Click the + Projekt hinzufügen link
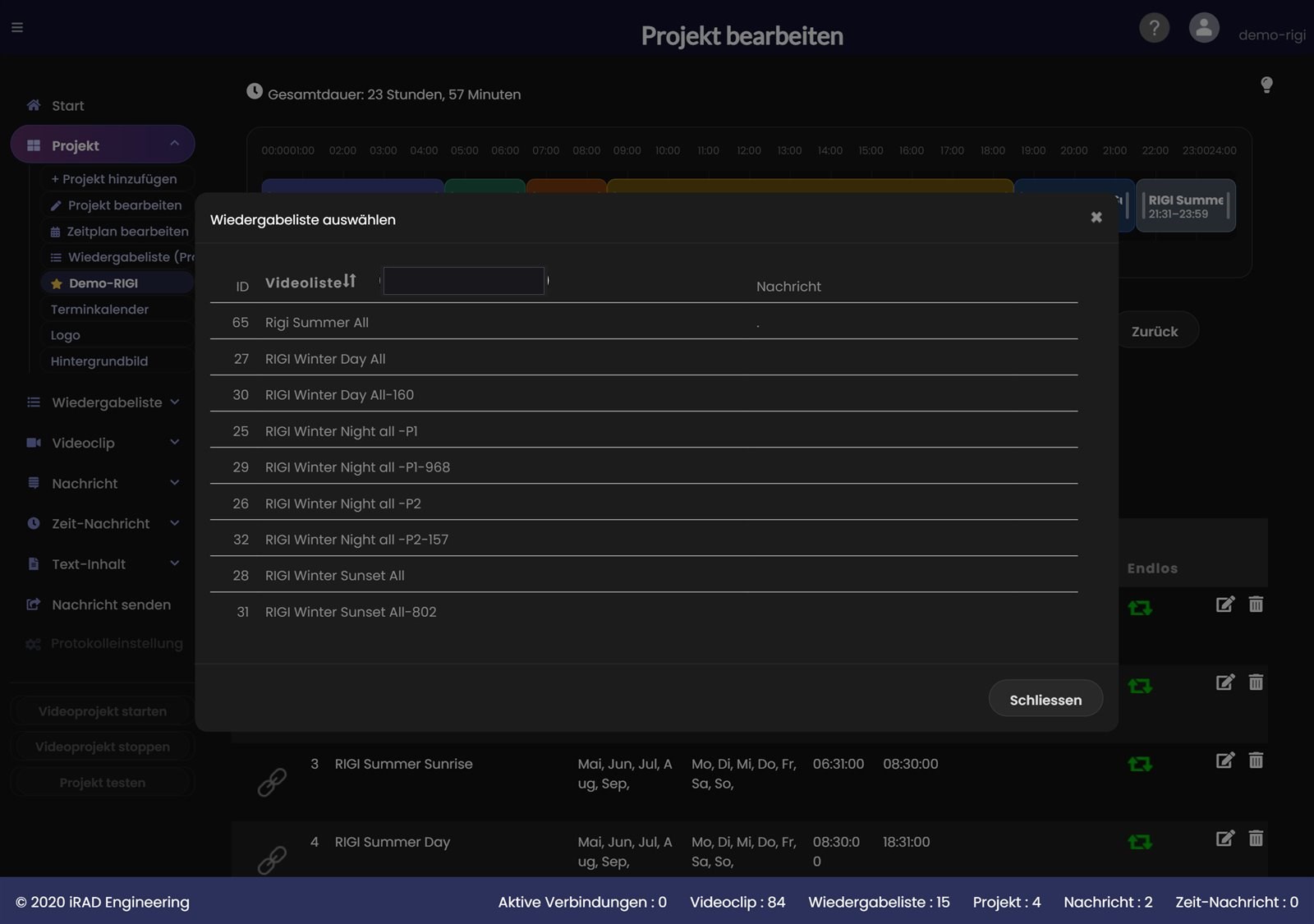This screenshot has width=1314, height=924. tap(114, 178)
